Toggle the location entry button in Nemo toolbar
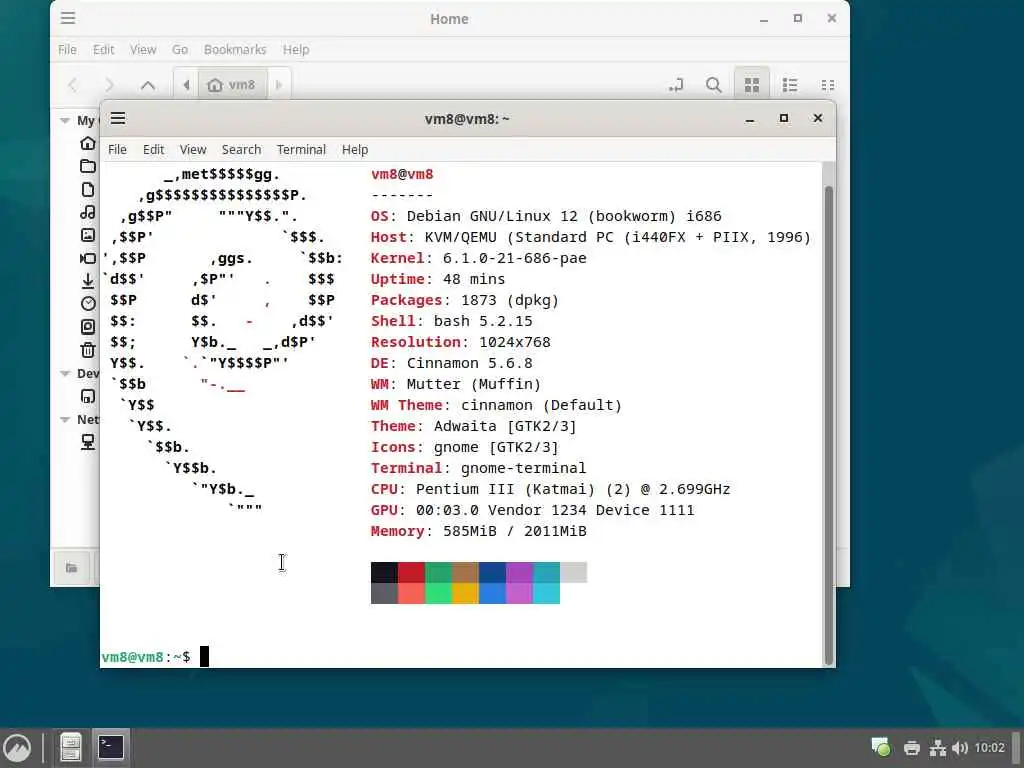The height and width of the screenshot is (768, 1024). tap(676, 85)
